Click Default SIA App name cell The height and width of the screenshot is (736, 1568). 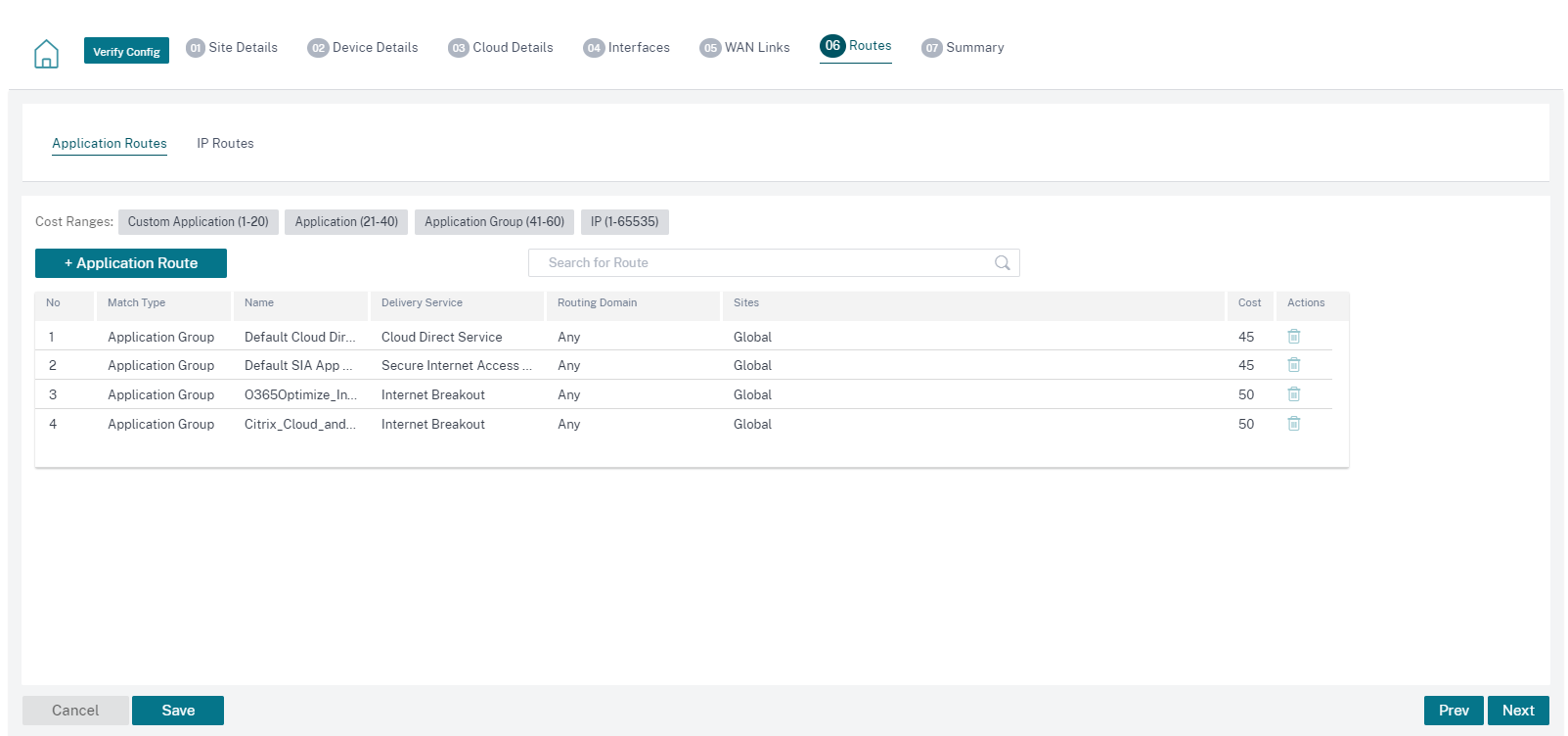coord(298,366)
